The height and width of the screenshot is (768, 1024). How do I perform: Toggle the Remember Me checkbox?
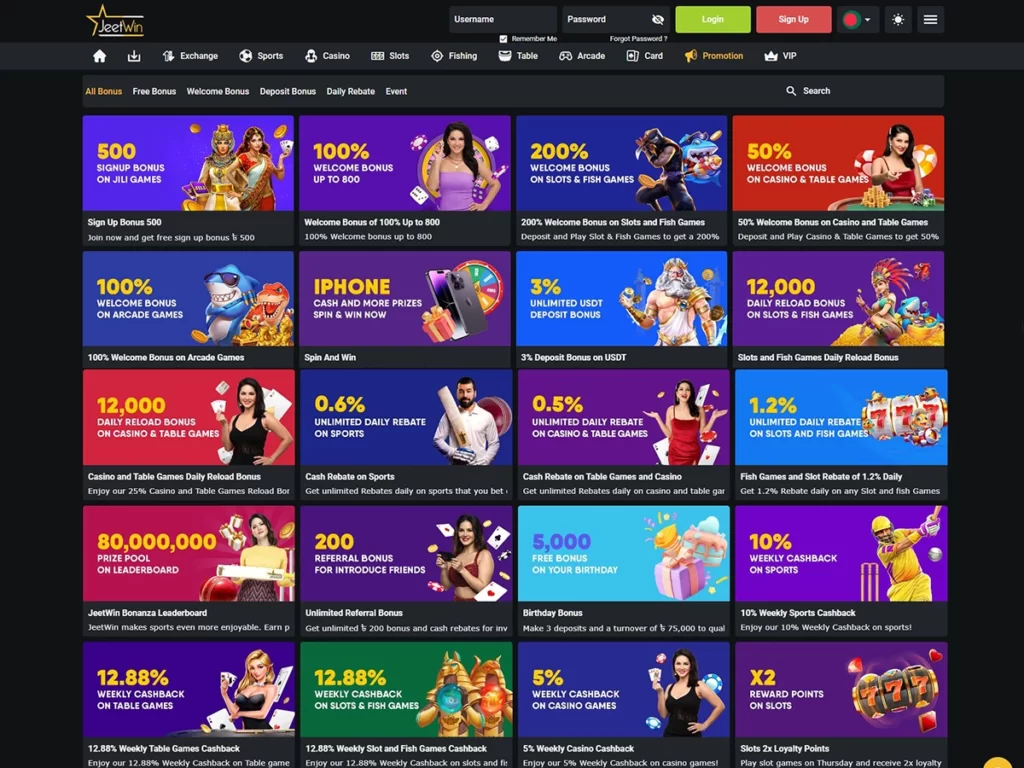[503, 39]
